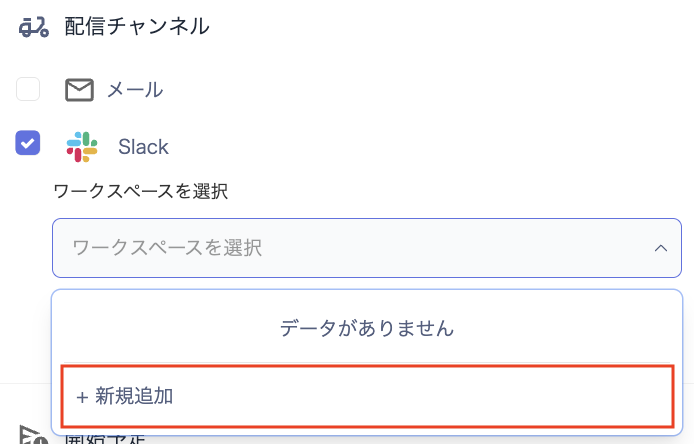694x444 pixels.
Task: Click the Slack logo icon
Action: tap(82, 147)
